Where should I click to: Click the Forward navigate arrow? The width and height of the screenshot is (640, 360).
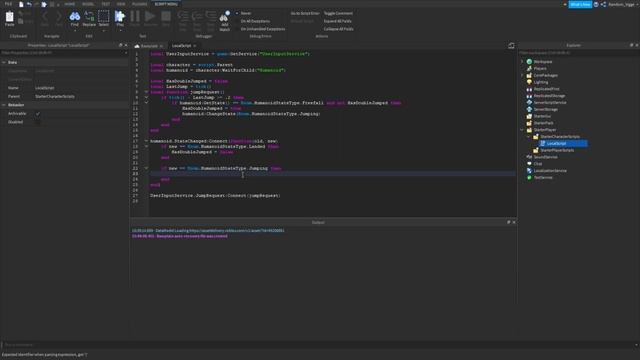click(x=59, y=16)
